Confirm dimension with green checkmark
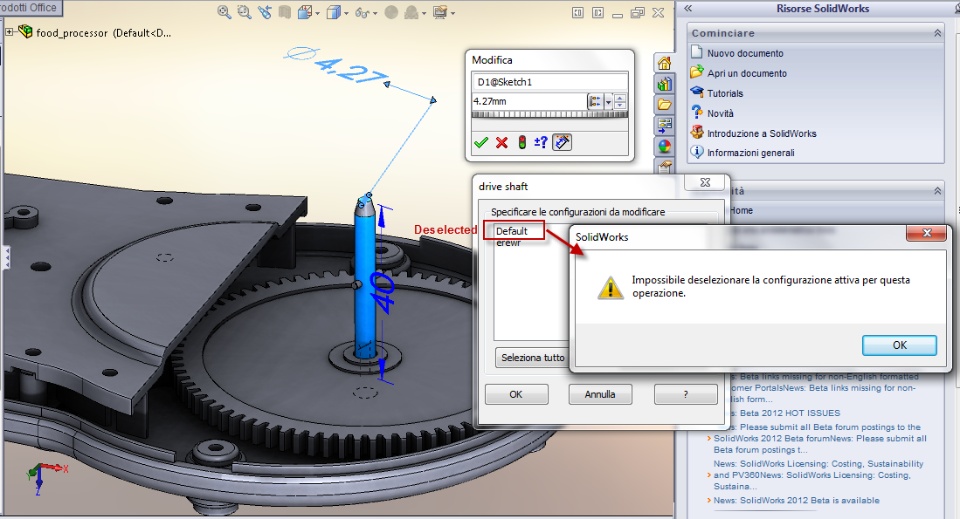This screenshot has width=960, height=519. pyautogui.click(x=481, y=143)
